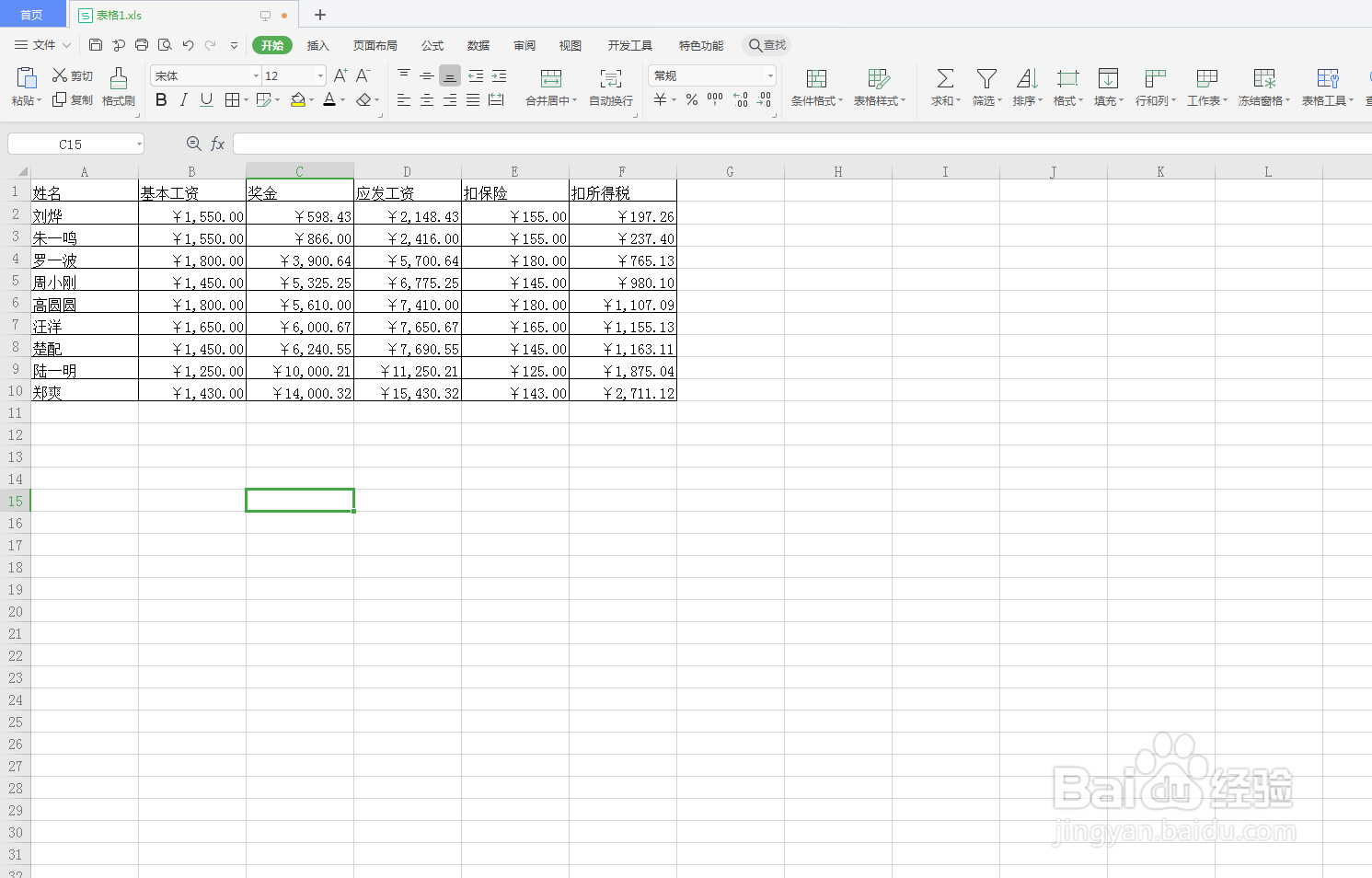Toggle bold formatting

(161, 99)
